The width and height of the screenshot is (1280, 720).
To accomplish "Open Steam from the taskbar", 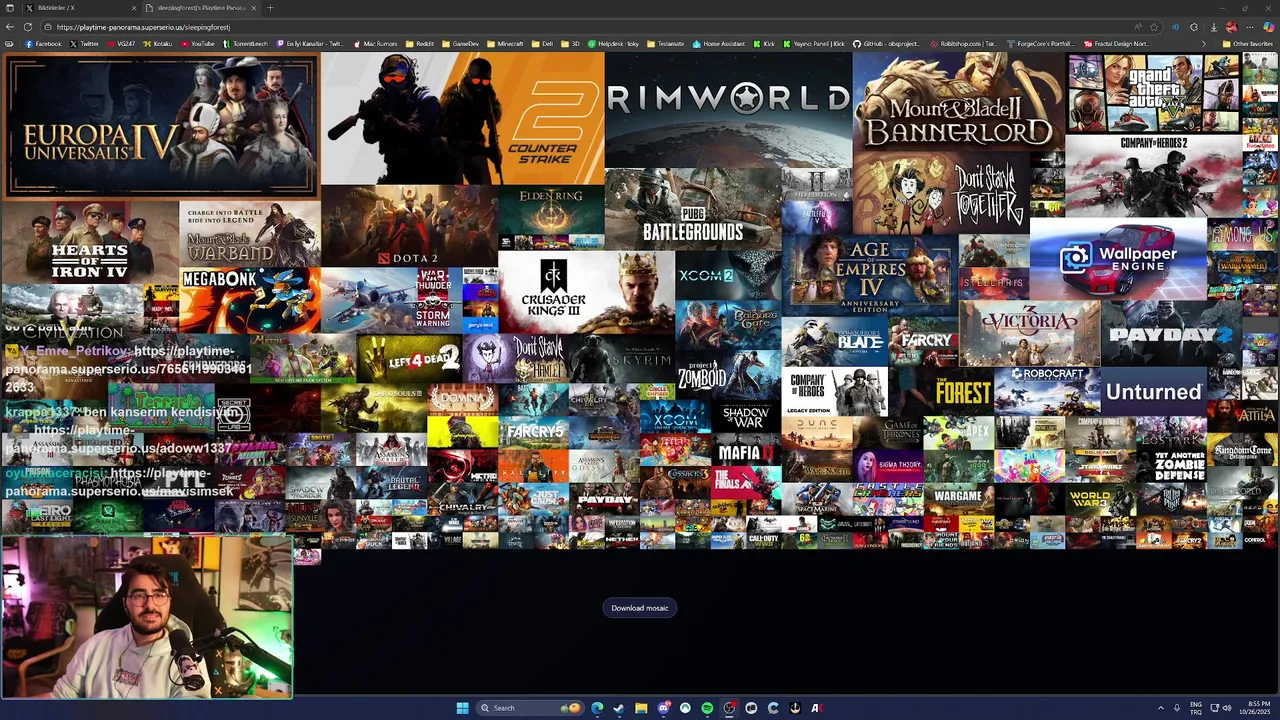I will click(x=619, y=708).
